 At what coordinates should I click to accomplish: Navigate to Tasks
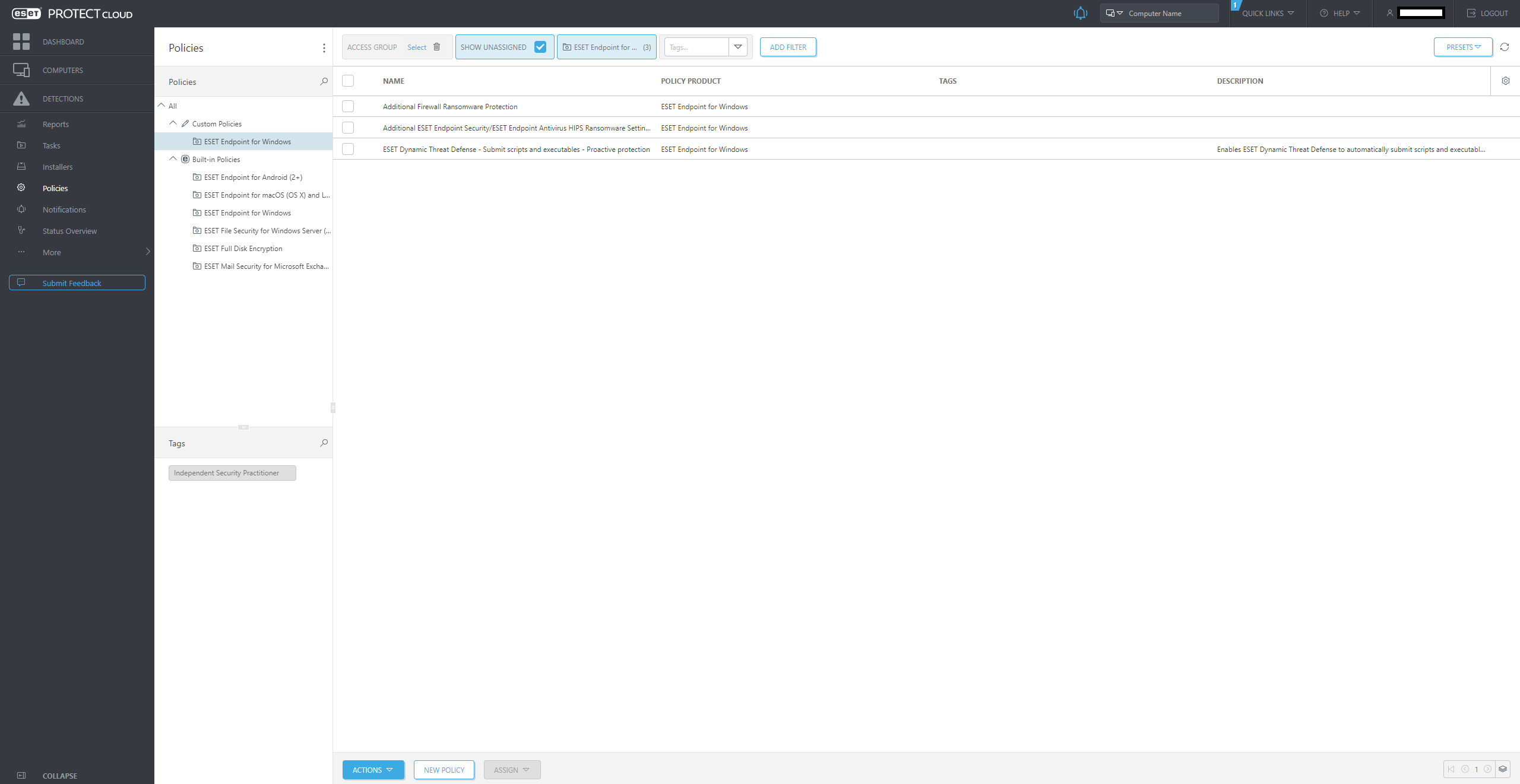[52, 145]
